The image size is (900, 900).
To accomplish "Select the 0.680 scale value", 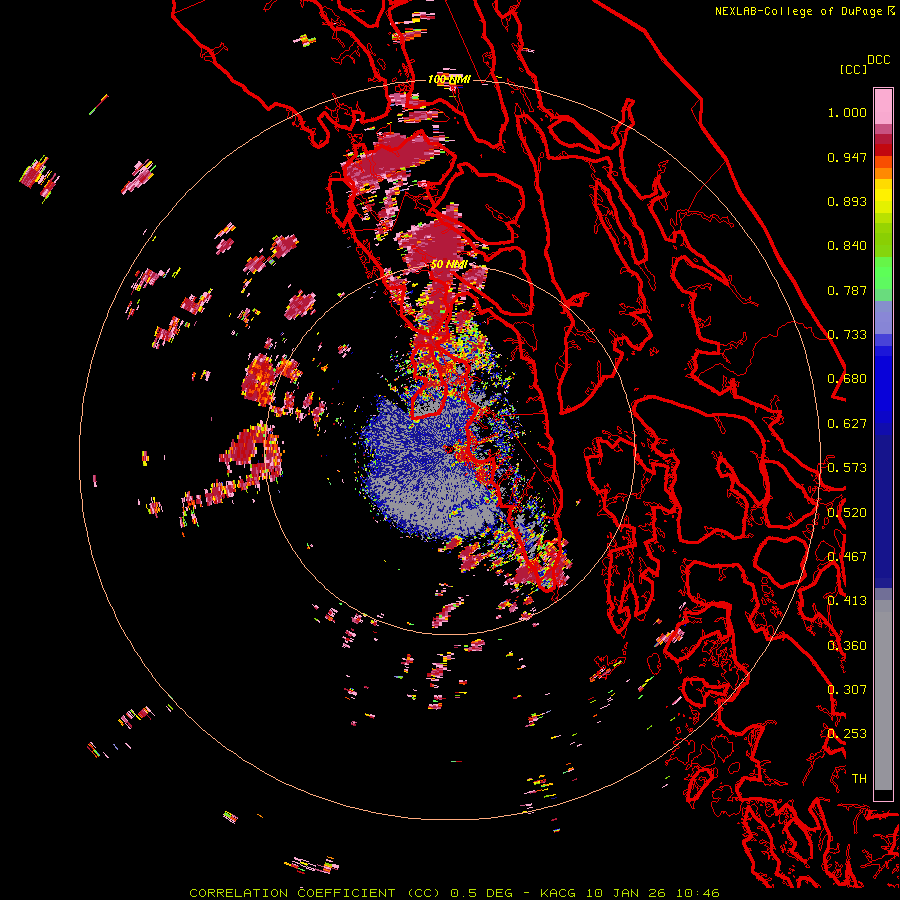I will click(847, 379).
